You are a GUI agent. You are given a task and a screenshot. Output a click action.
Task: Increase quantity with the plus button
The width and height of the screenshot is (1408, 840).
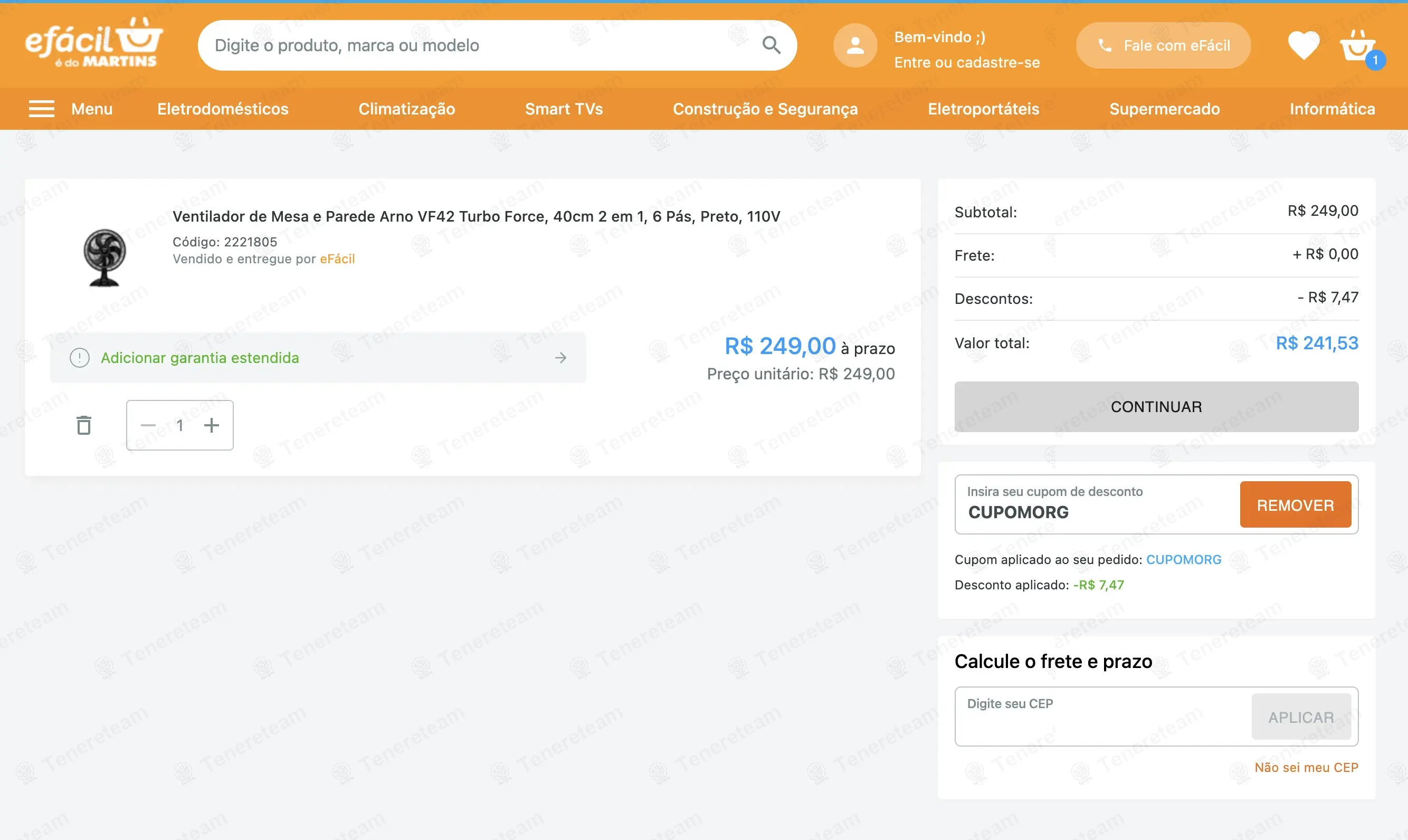point(211,425)
